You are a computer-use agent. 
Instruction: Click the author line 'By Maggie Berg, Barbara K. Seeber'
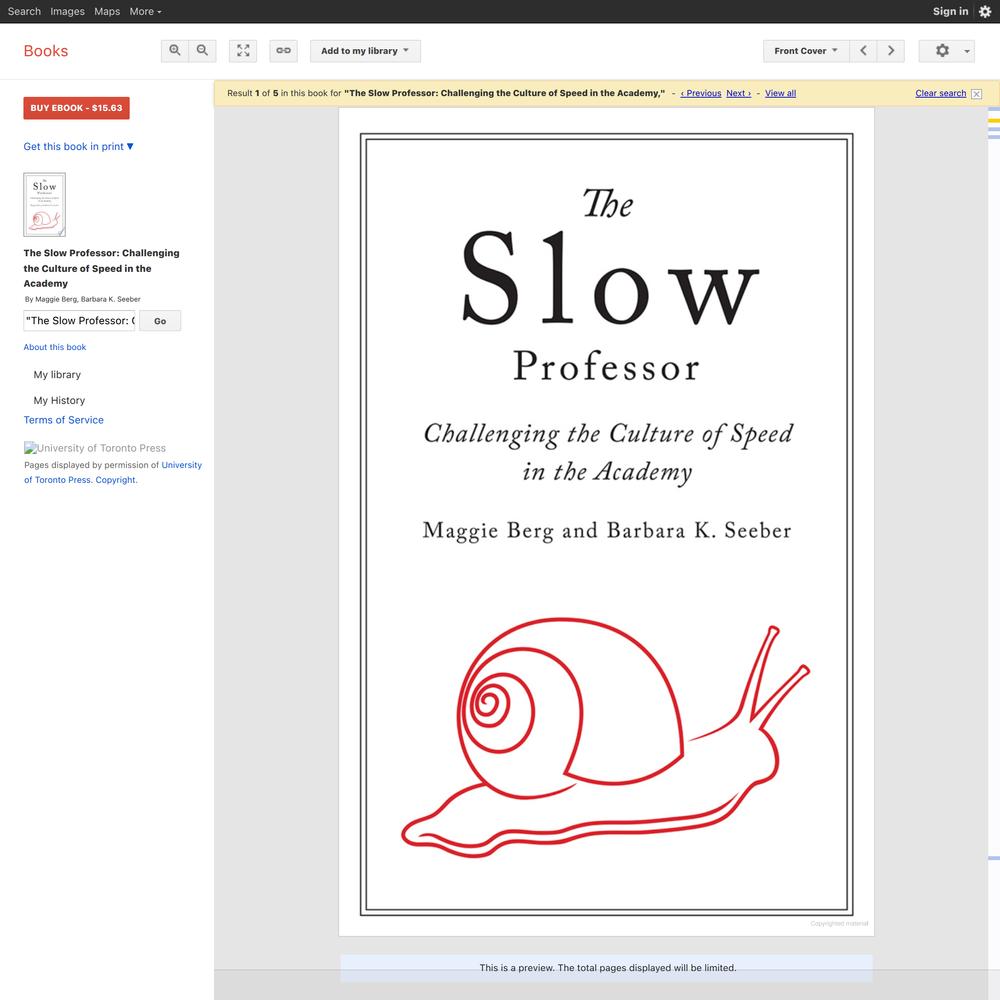tap(82, 299)
